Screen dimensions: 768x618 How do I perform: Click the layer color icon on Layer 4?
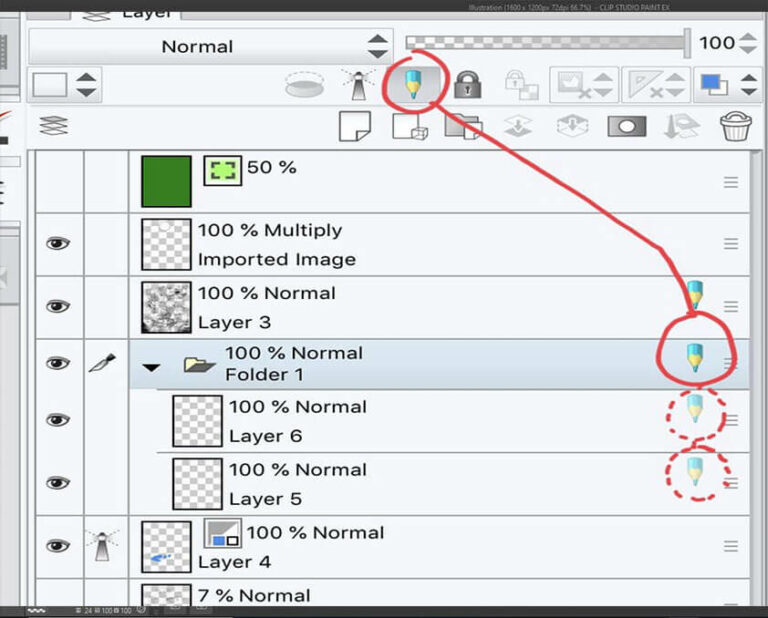tap(223, 533)
